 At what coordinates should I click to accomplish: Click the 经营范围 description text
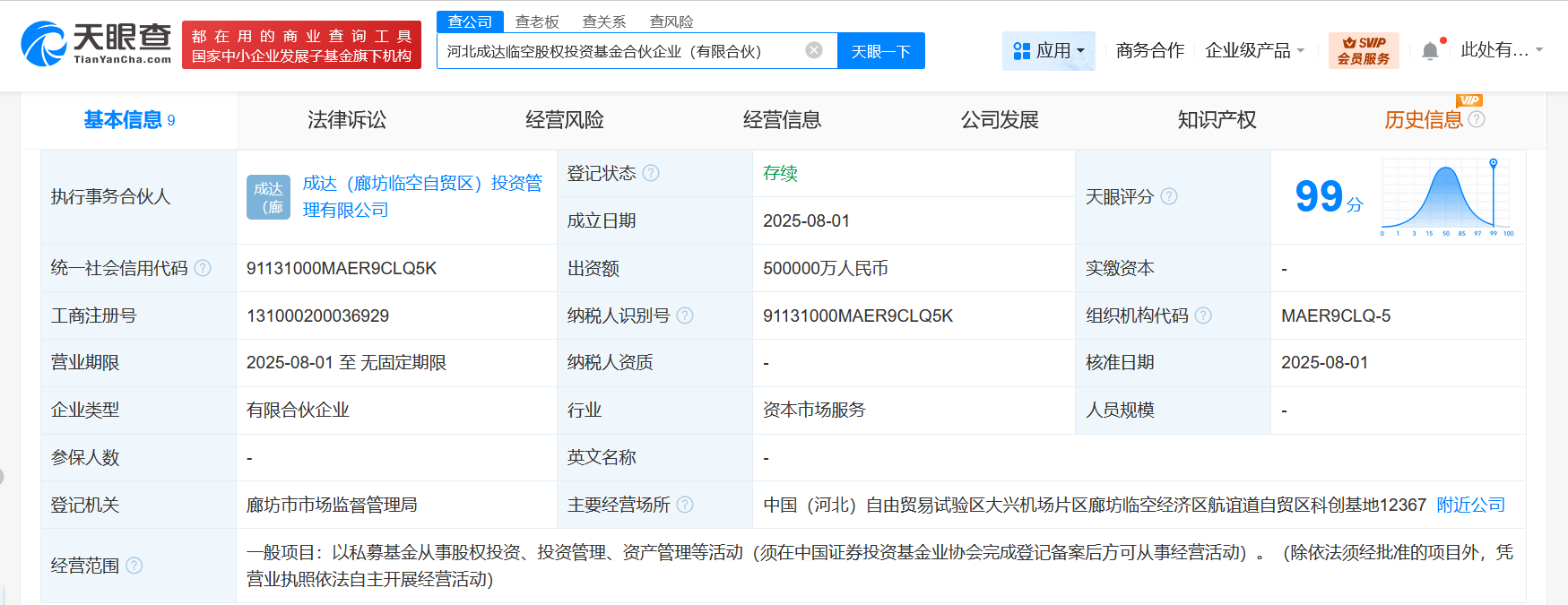pos(879,566)
